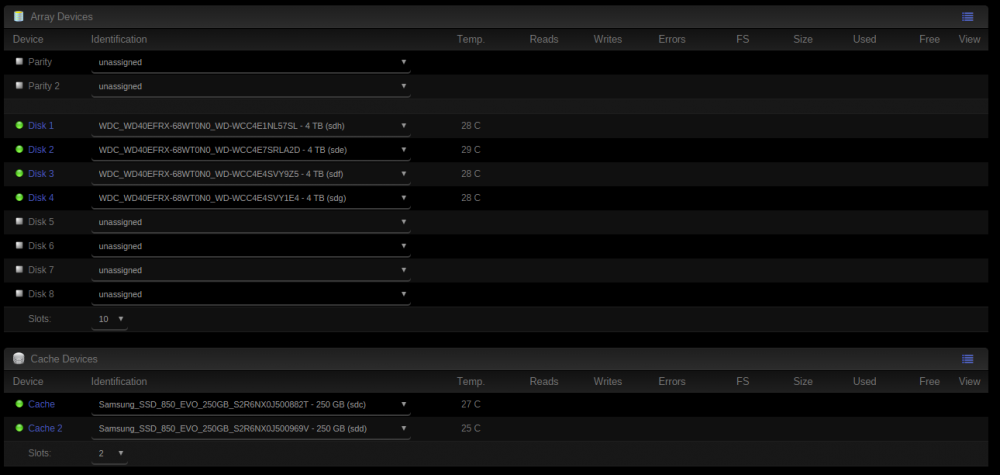Open the Parity 2 device assignment dropdown

pos(251,86)
